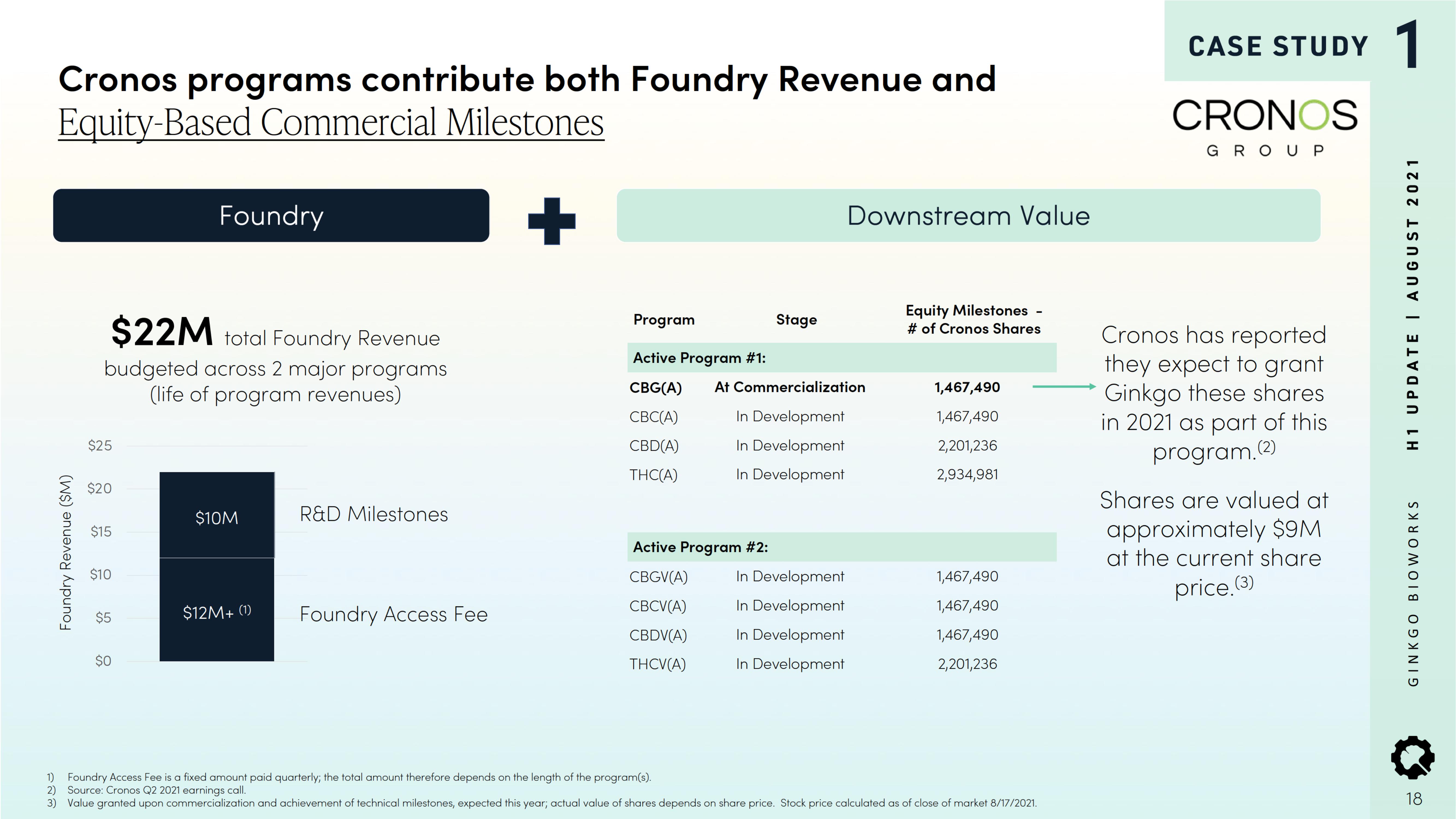Click the Ginkgo Bioworks gear logo
Viewport: 1456px width, 819px height.
click(1413, 757)
